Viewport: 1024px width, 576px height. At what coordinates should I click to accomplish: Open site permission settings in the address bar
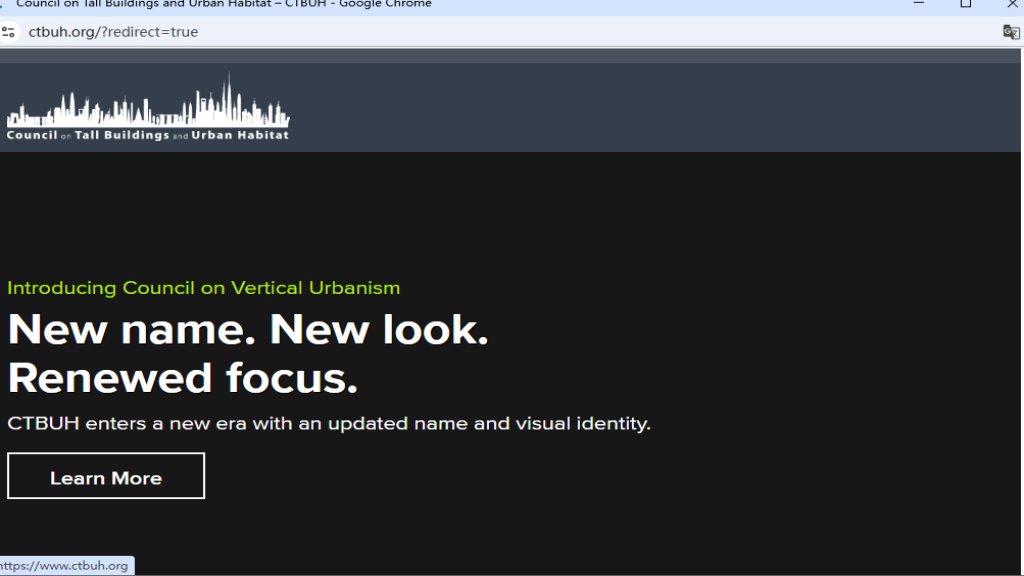tap(11, 31)
